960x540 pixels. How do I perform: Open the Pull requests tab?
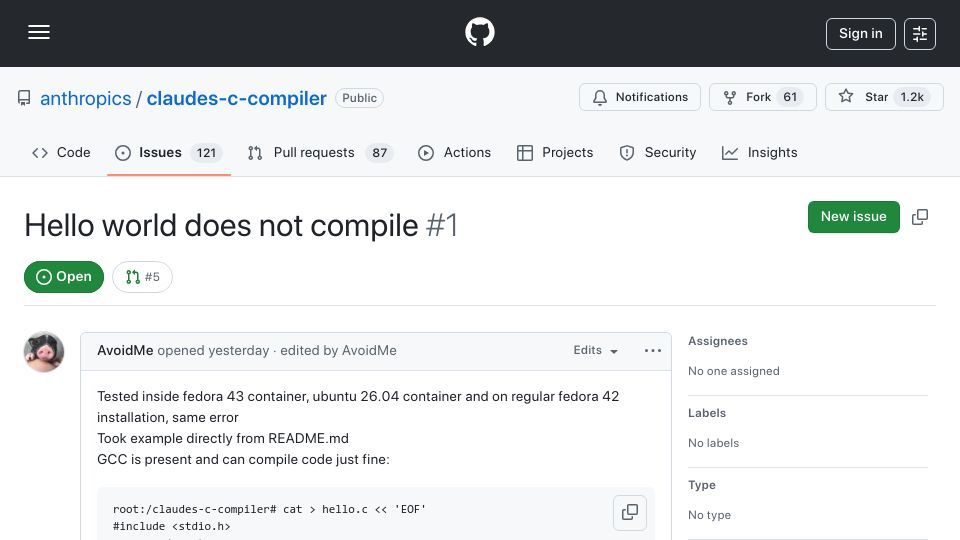(320, 152)
